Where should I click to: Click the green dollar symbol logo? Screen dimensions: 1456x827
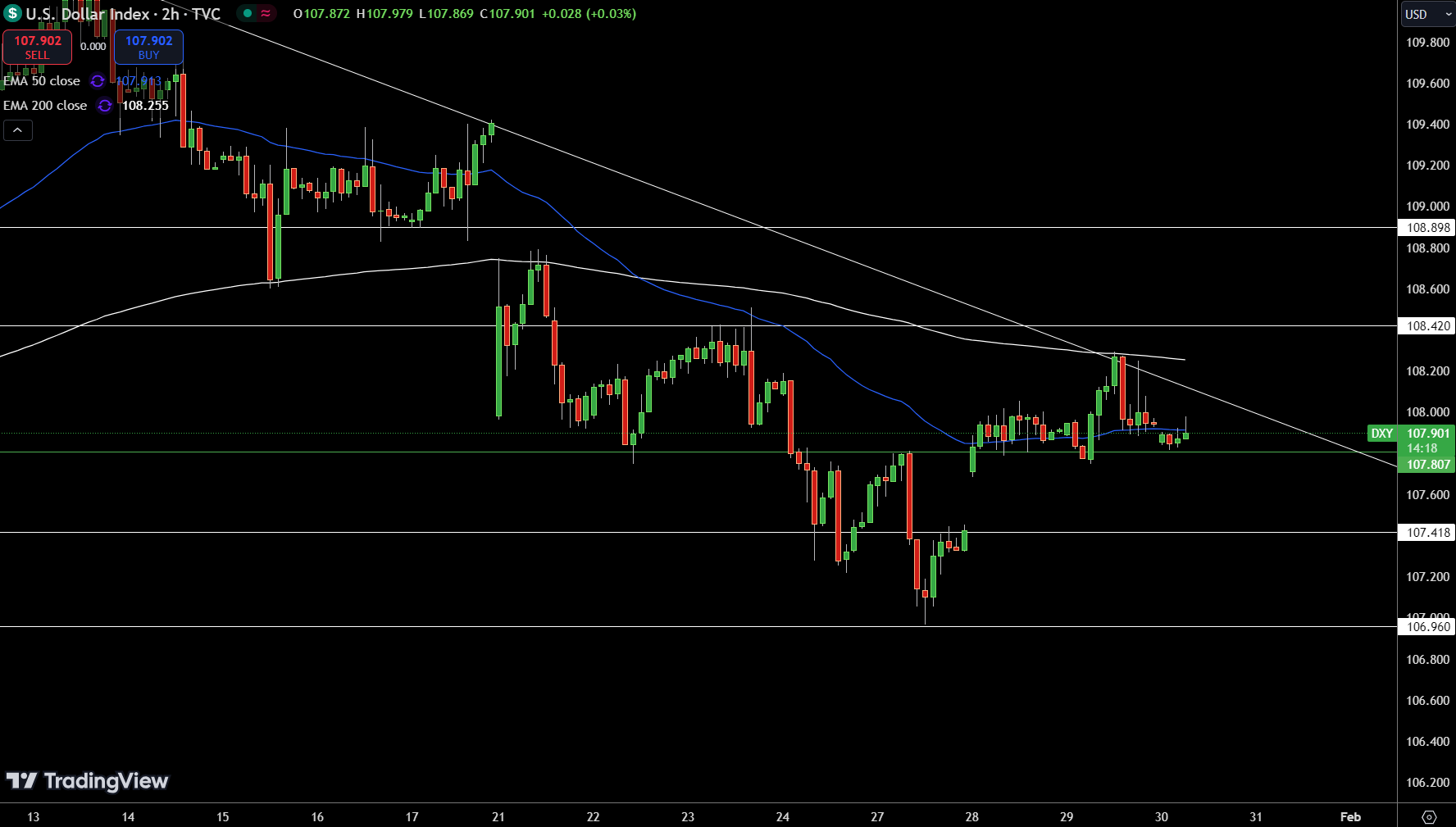pyautogui.click(x=12, y=13)
